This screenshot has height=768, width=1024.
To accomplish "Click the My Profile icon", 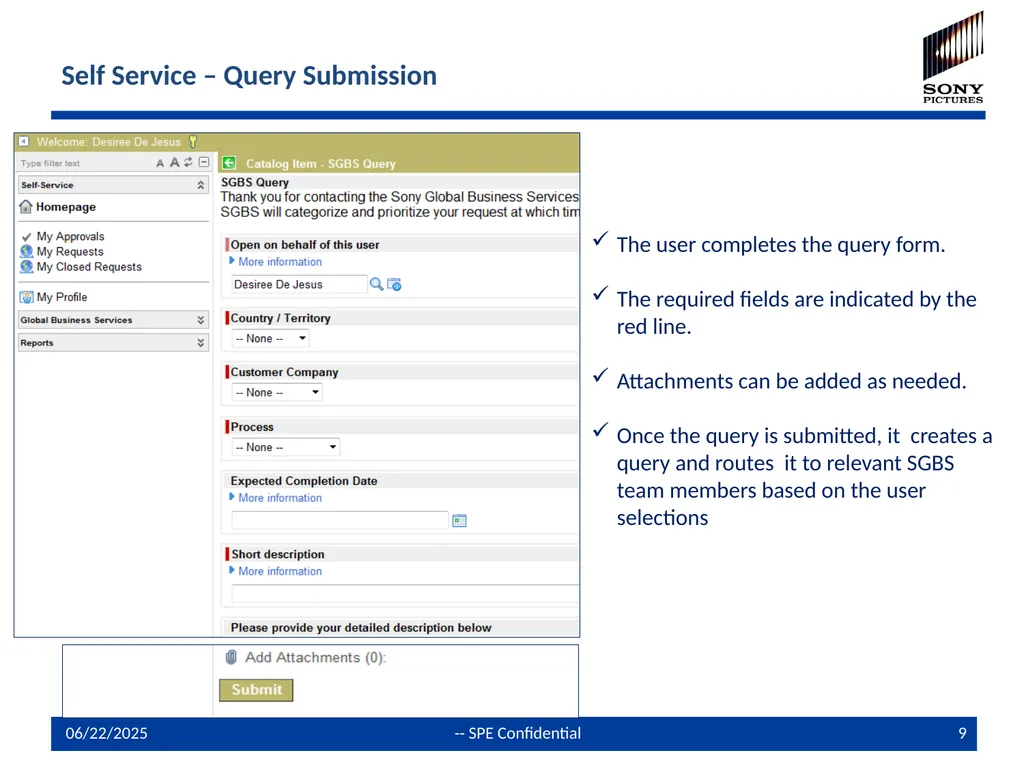I will (26, 297).
